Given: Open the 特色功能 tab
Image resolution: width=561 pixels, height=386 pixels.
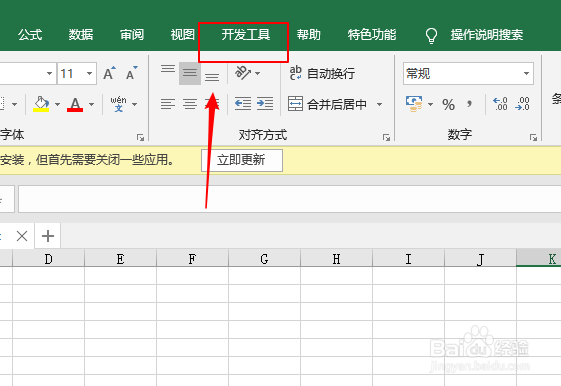Looking at the screenshot, I should [x=372, y=35].
